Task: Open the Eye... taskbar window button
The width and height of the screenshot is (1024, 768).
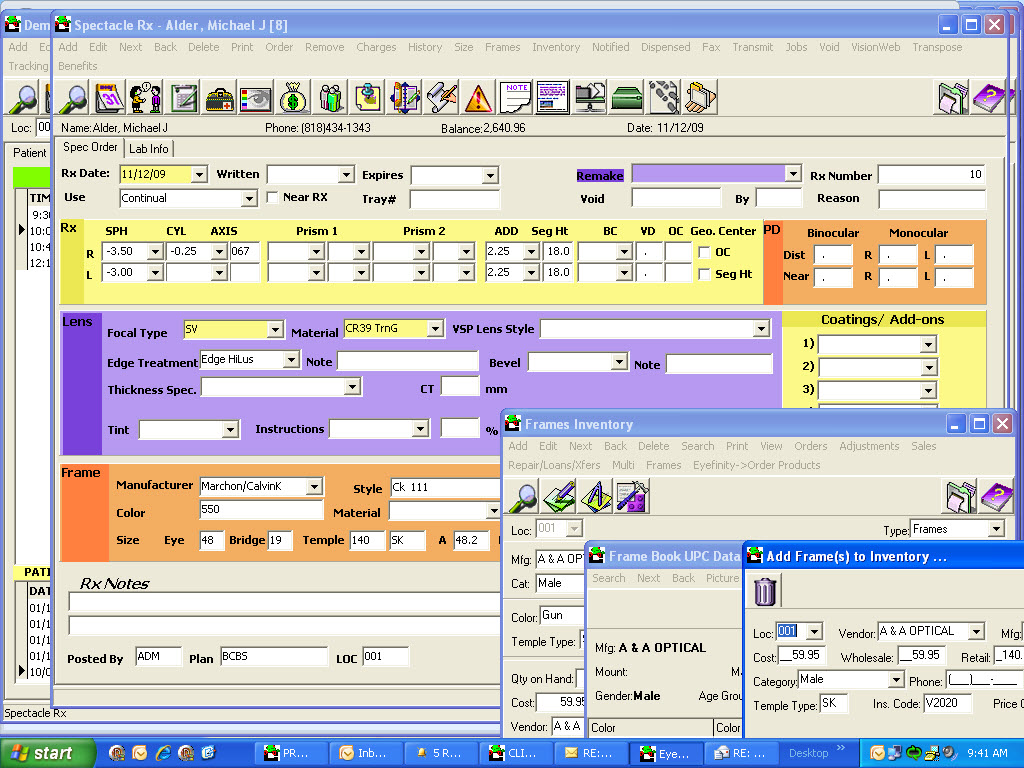Action: coord(666,753)
